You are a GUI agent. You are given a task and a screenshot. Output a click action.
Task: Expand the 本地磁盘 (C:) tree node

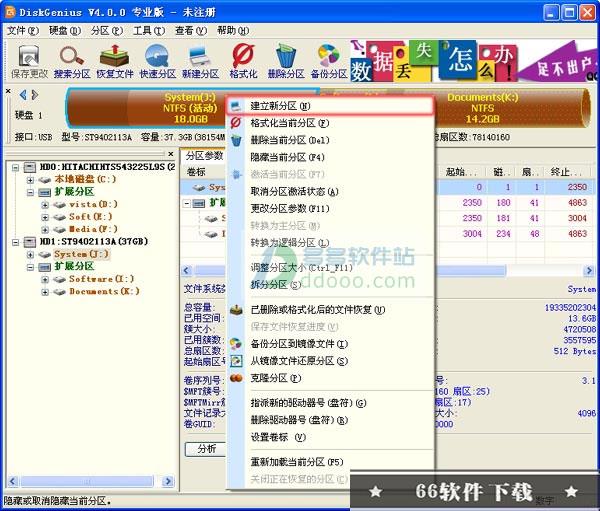[x=30, y=180]
